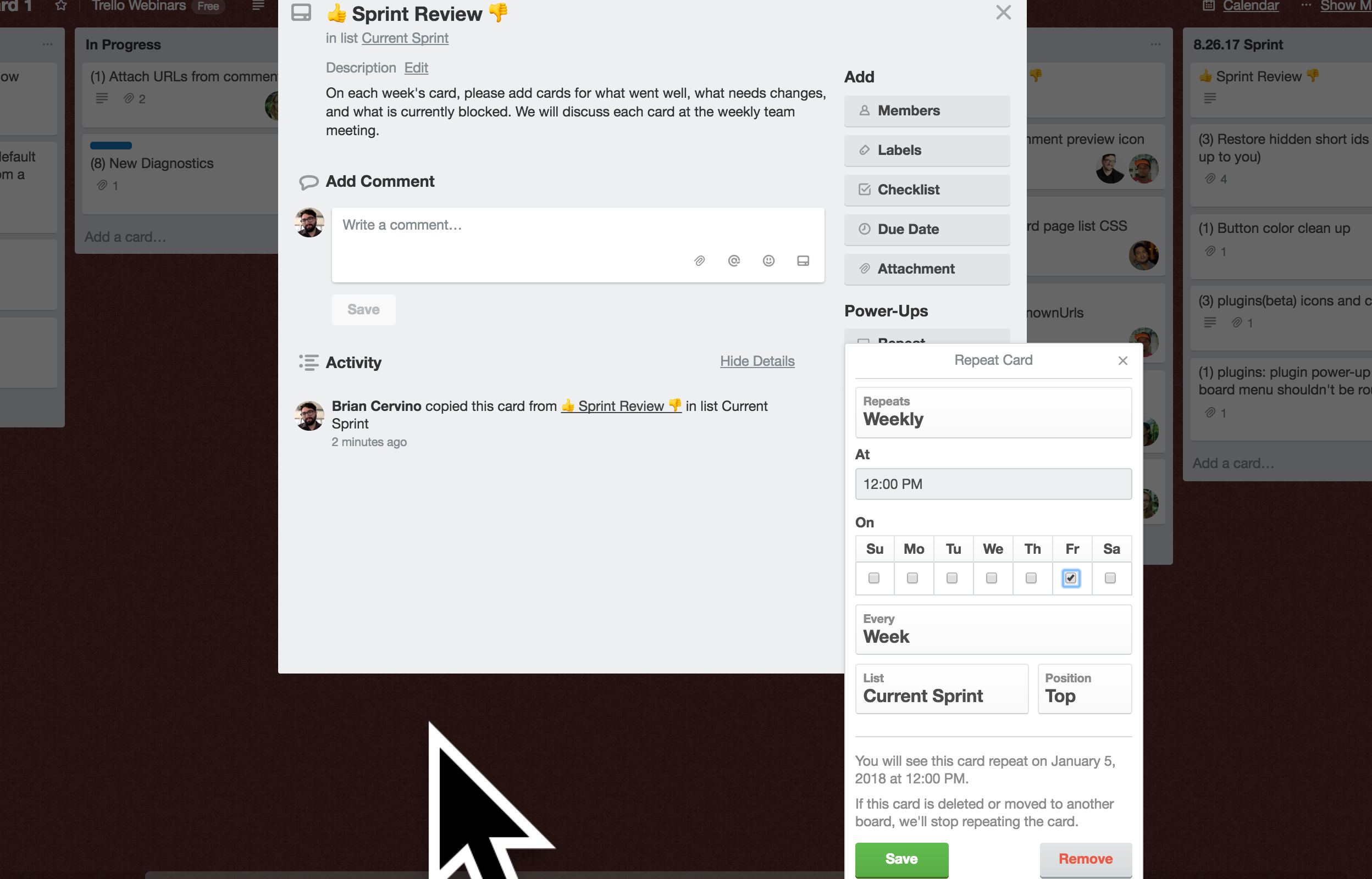The height and width of the screenshot is (879, 1372).
Task: Expand the Position Top dropdown
Action: point(1084,689)
